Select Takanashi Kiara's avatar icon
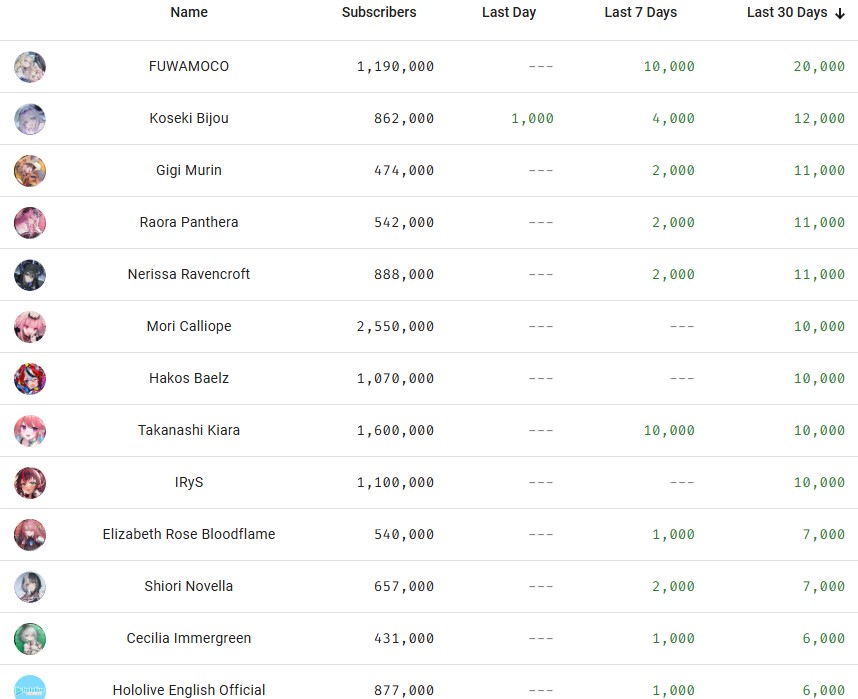 tap(30, 431)
